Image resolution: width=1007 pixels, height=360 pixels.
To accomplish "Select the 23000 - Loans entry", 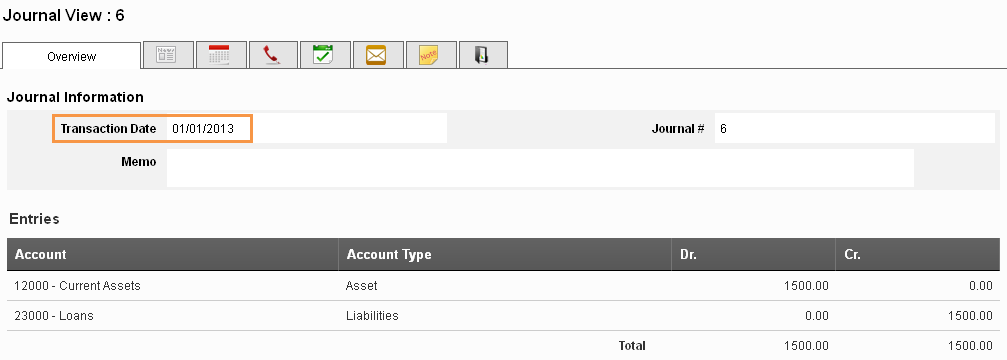I will tap(504, 316).
